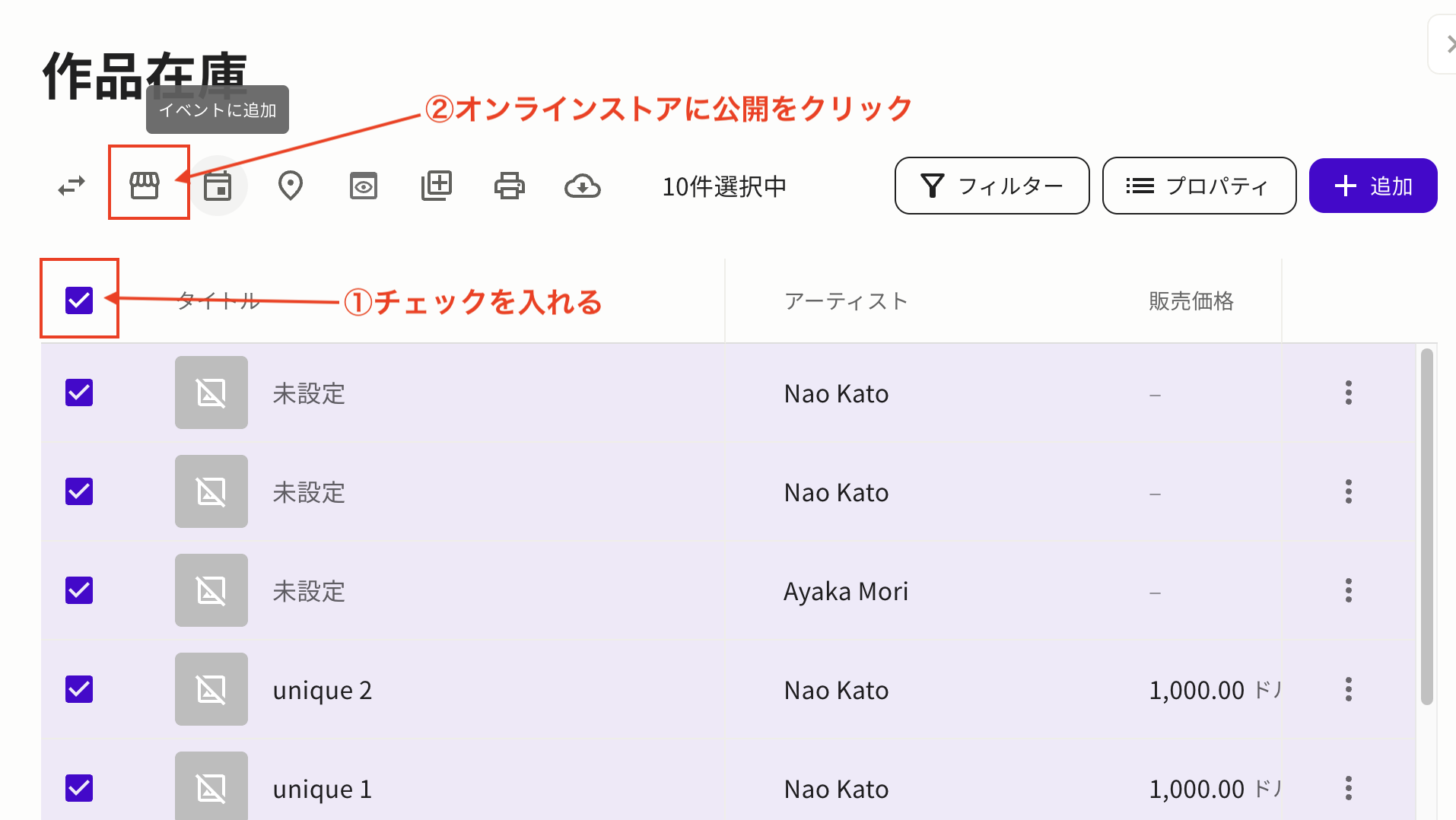Click the duplicate artworks icon

click(x=437, y=184)
